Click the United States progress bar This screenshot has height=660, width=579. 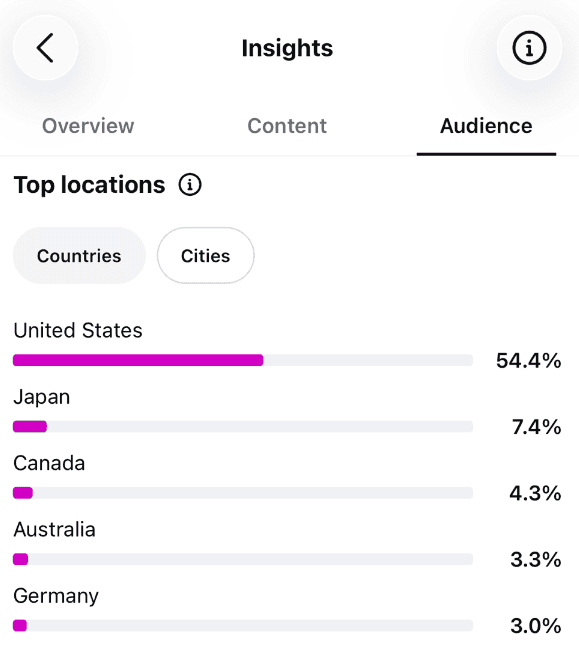(x=243, y=360)
